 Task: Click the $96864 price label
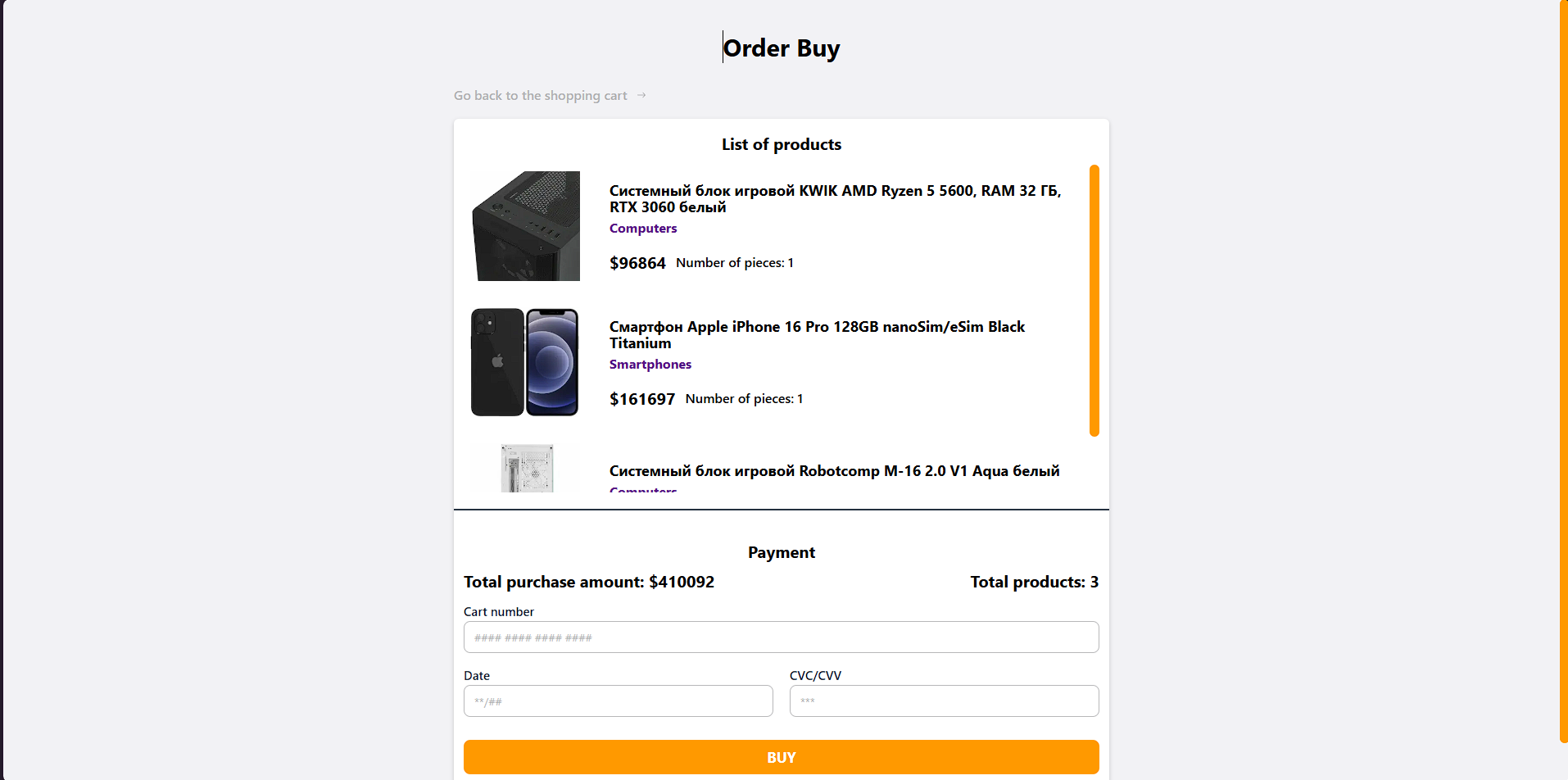(x=637, y=263)
